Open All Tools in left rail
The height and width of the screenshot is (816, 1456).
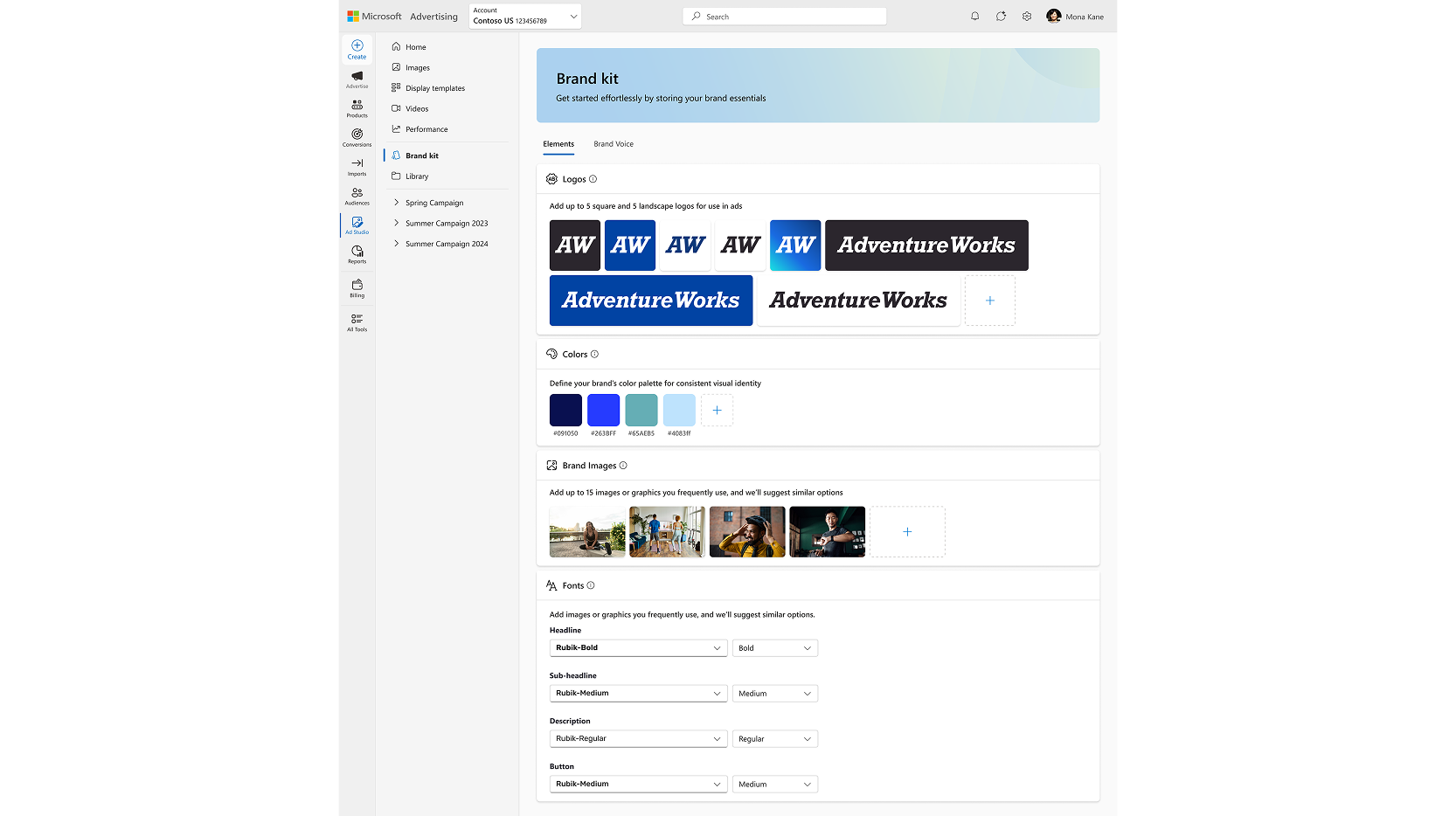(x=357, y=322)
